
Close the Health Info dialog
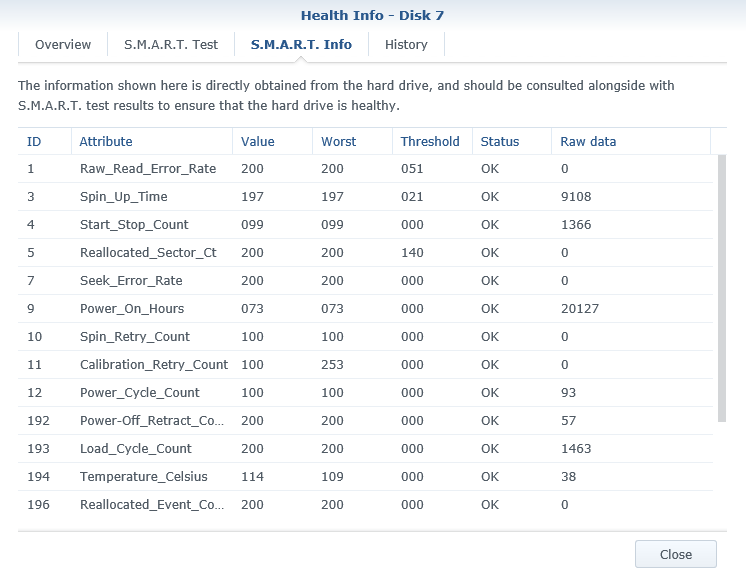pyautogui.click(x=676, y=554)
